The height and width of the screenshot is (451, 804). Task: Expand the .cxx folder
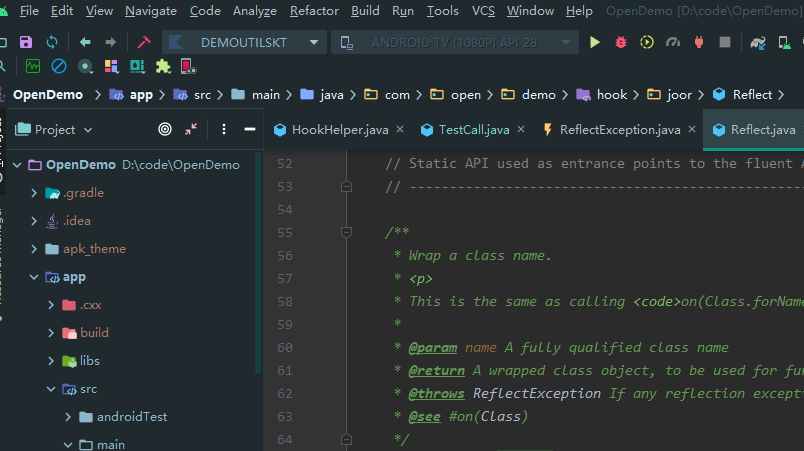(x=51, y=305)
